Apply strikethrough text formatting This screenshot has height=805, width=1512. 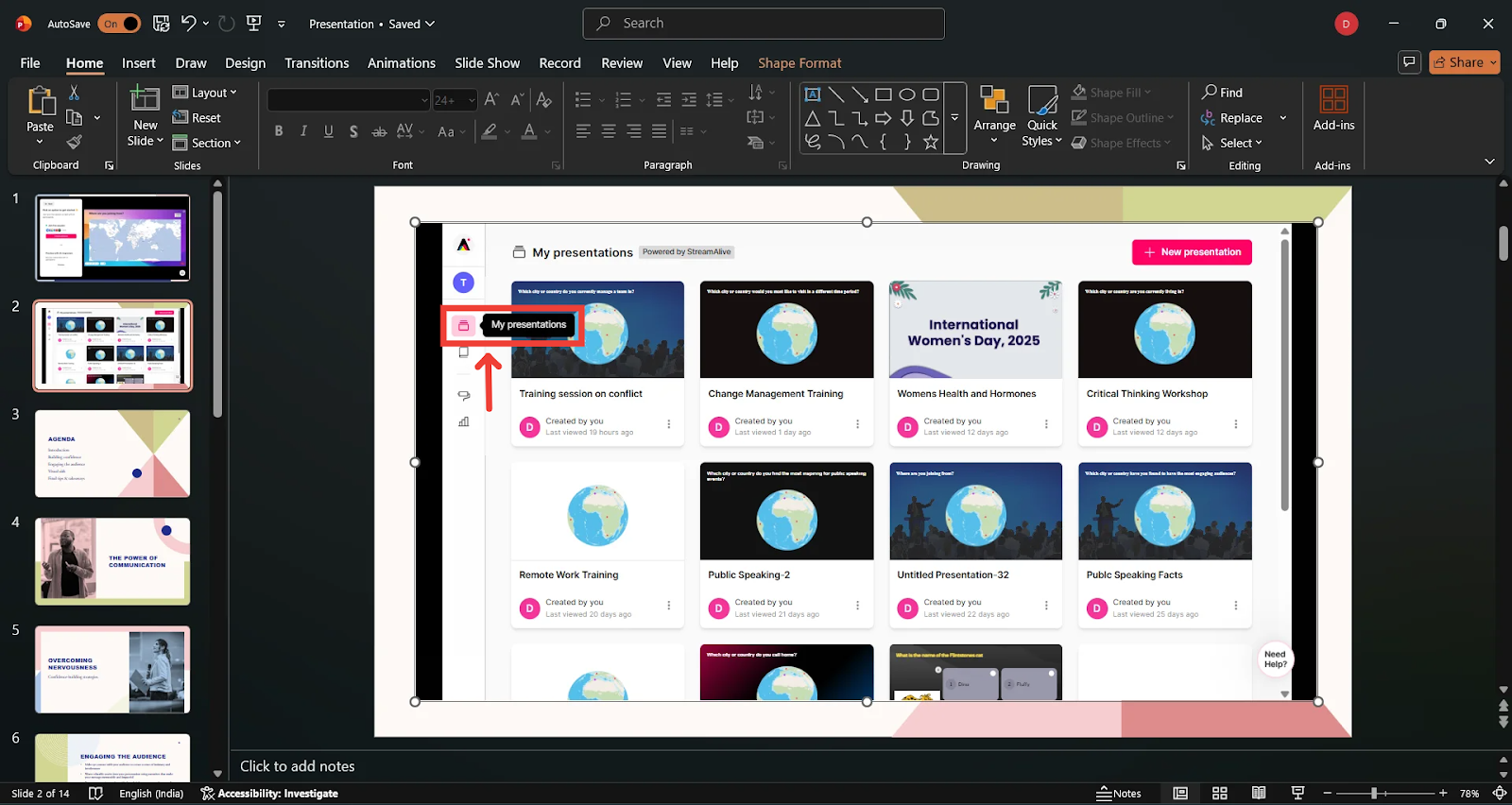tap(379, 131)
